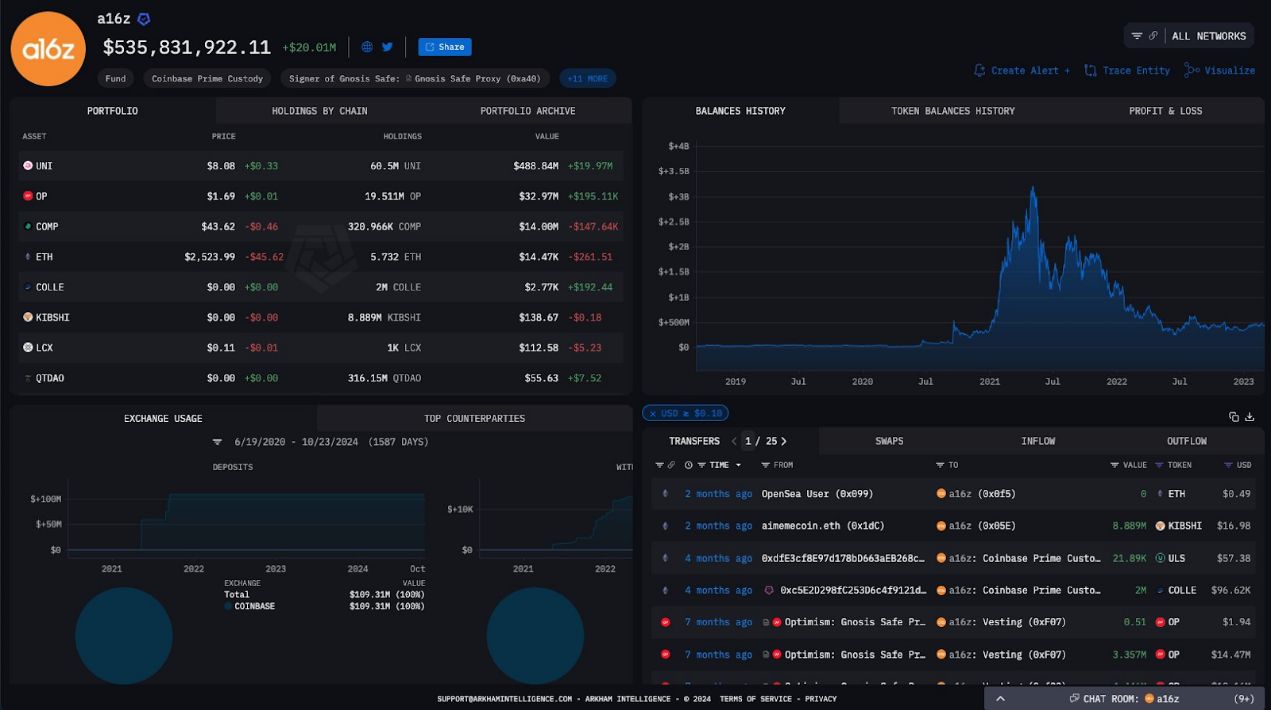Image resolution: width=1271 pixels, height=710 pixels.
Task: Open the Visualize link
Action: point(1219,71)
